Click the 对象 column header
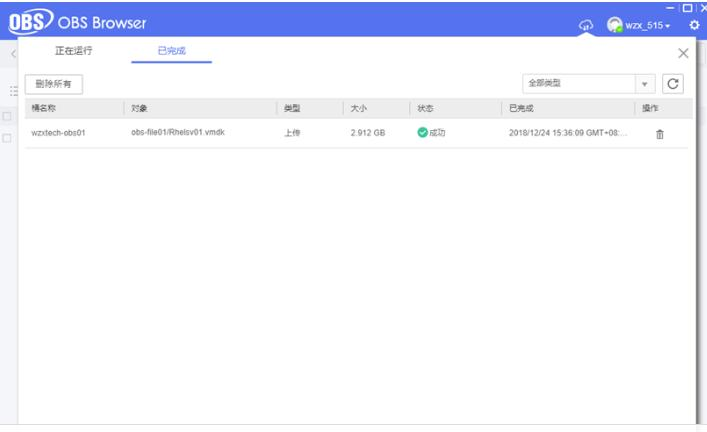 coord(139,108)
